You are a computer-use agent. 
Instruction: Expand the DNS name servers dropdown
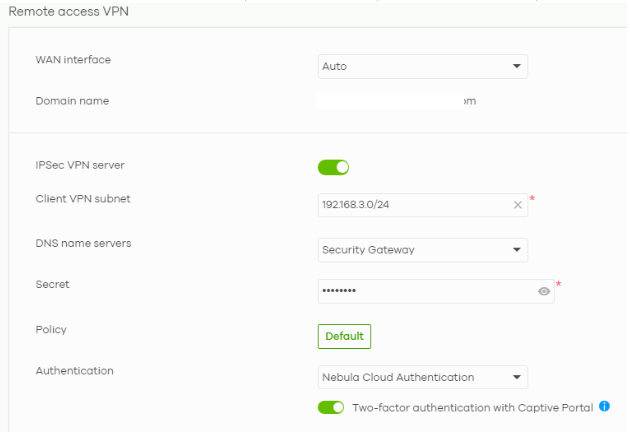[x=422, y=249]
